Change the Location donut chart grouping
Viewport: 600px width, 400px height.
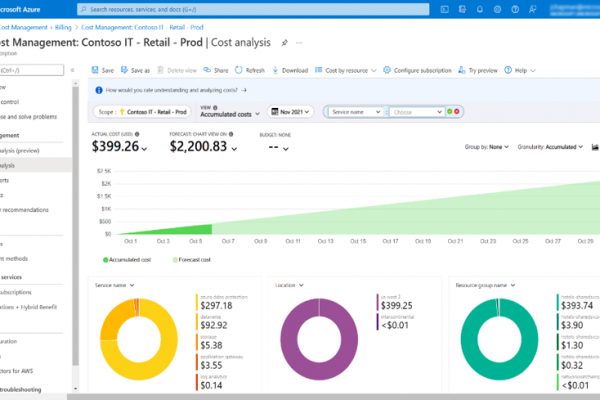coord(289,285)
